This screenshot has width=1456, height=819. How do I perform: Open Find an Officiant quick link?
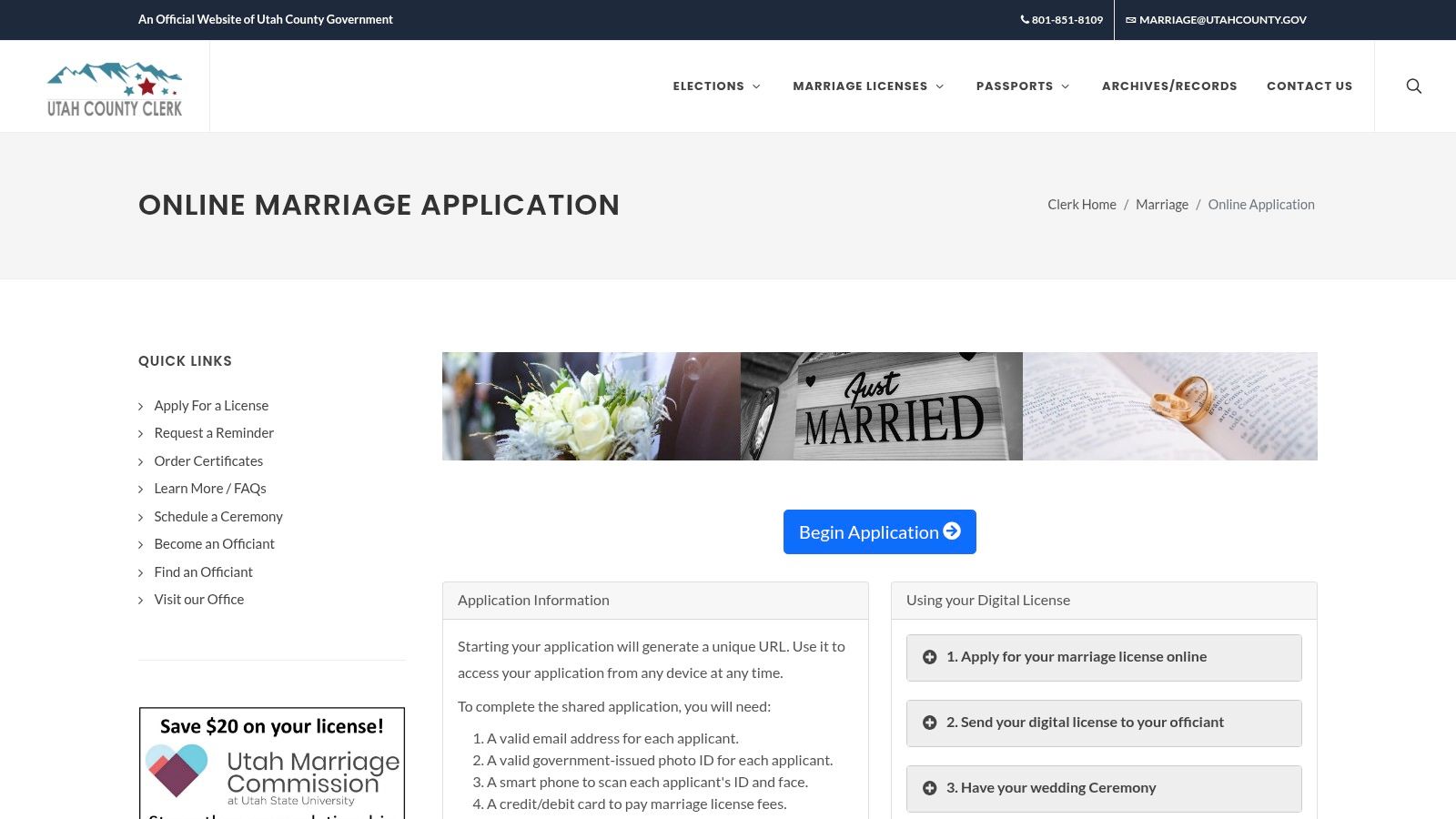click(203, 572)
